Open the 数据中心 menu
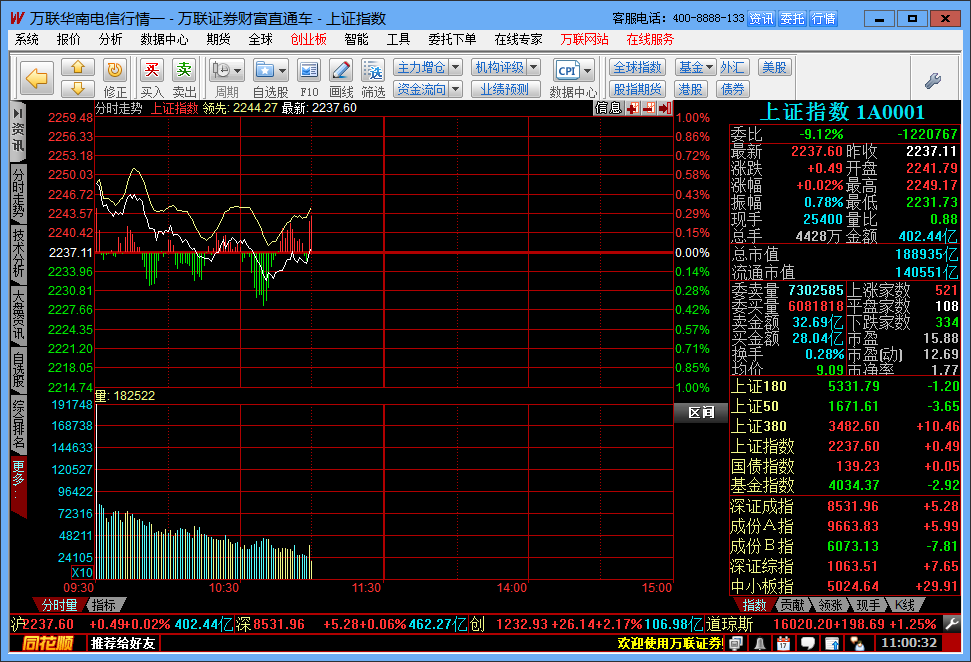971x662 pixels. tap(164, 40)
